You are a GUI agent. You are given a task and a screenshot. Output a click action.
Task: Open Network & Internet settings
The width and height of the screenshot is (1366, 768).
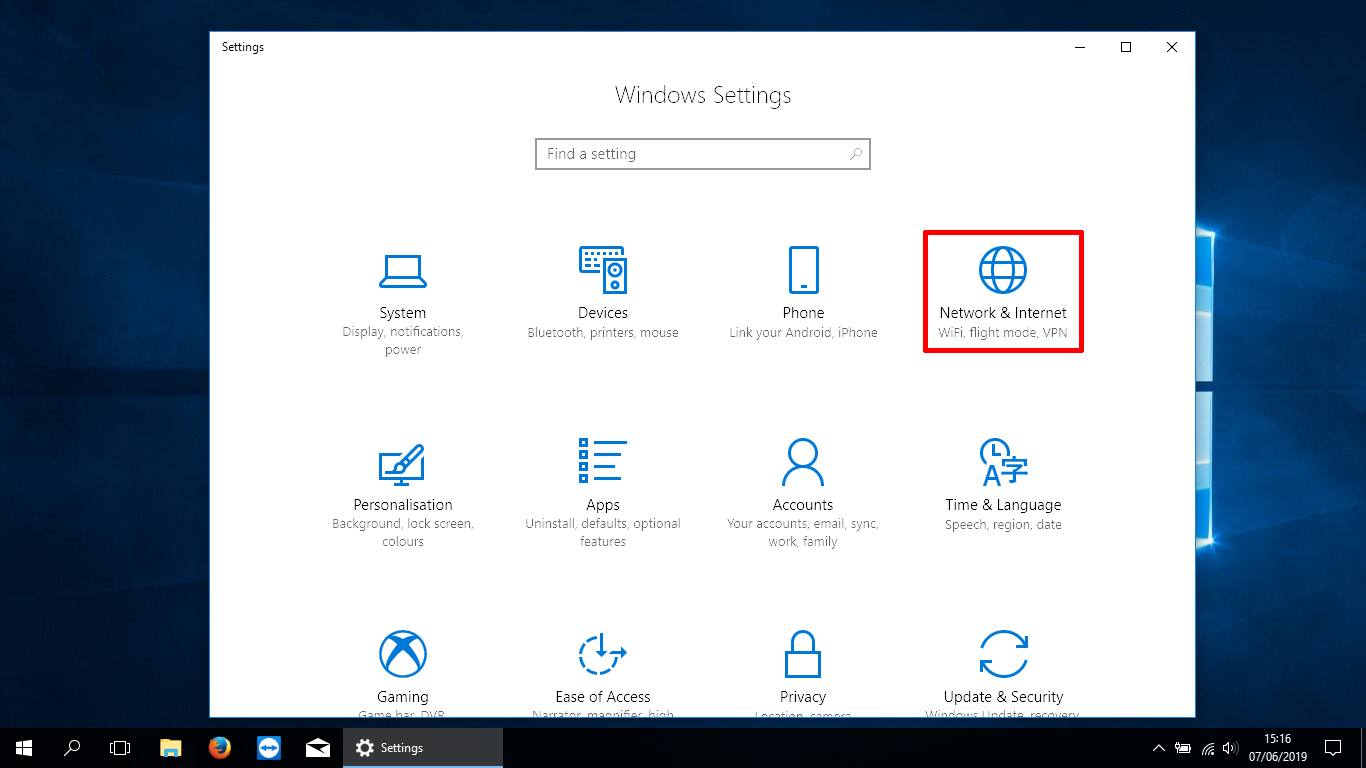point(1003,292)
